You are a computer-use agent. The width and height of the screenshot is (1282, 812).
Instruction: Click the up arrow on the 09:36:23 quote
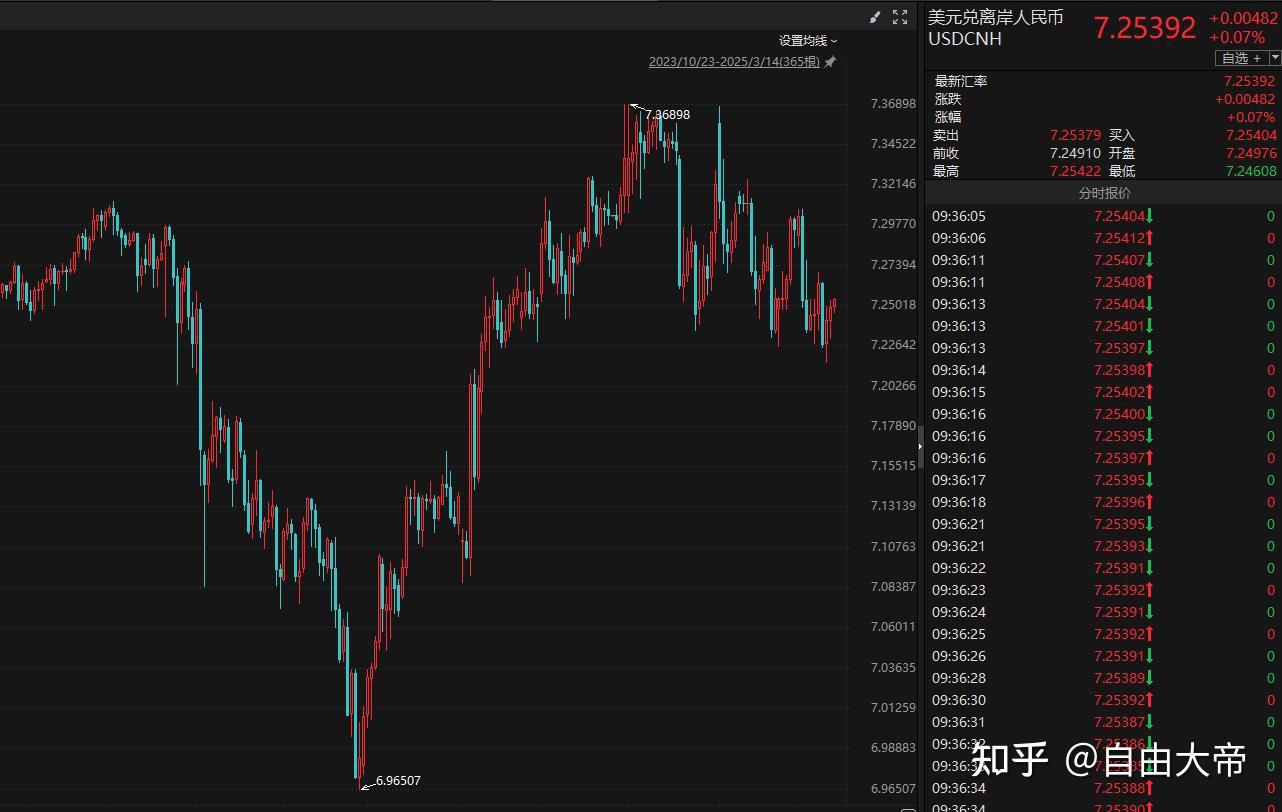point(1150,590)
